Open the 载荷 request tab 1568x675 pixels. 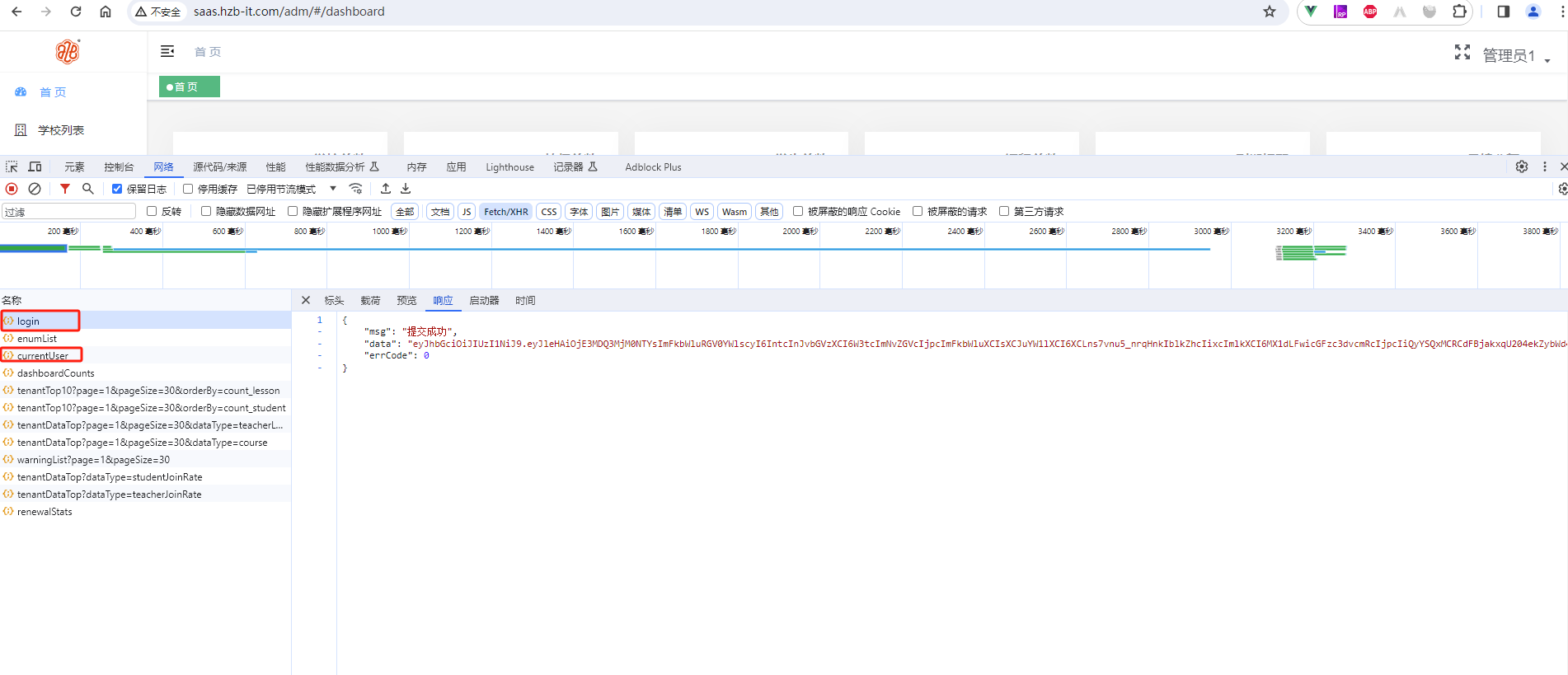click(x=370, y=300)
